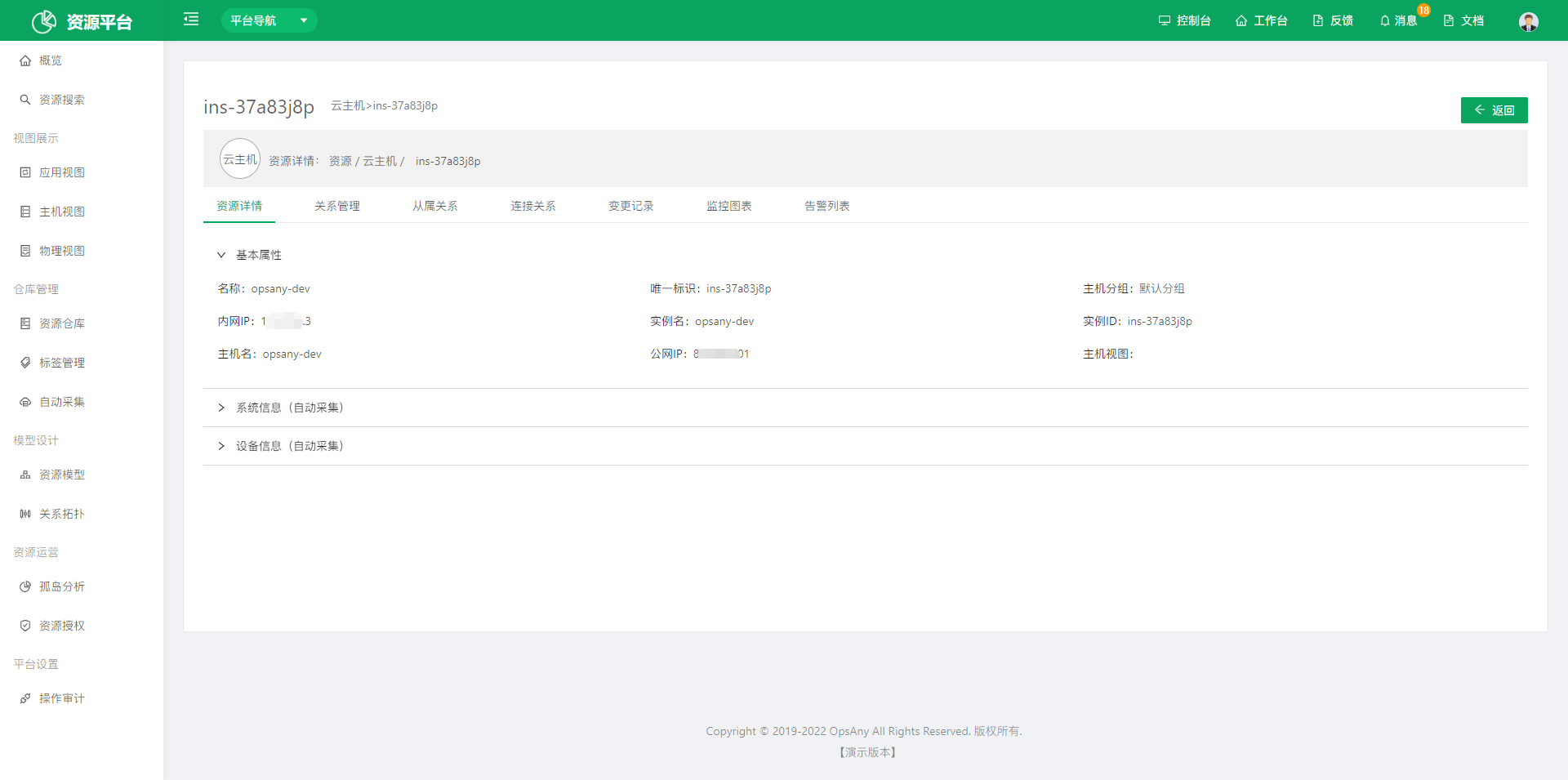This screenshot has width=1568, height=780.
Task: Open the 概览 sidebar menu item
Action: pyautogui.click(x=82, y=60)
